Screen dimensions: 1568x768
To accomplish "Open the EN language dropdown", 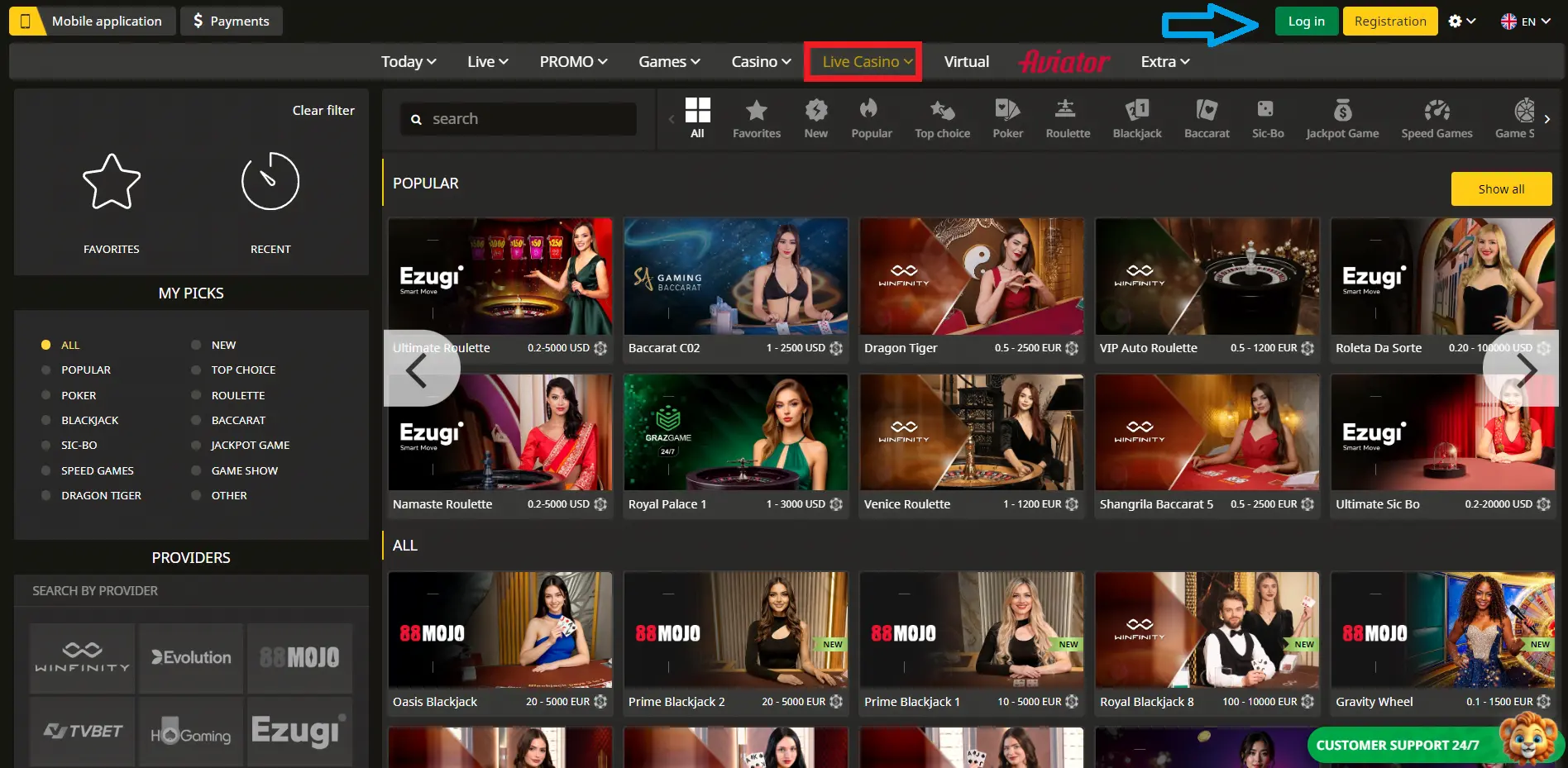I will 1525,21.
